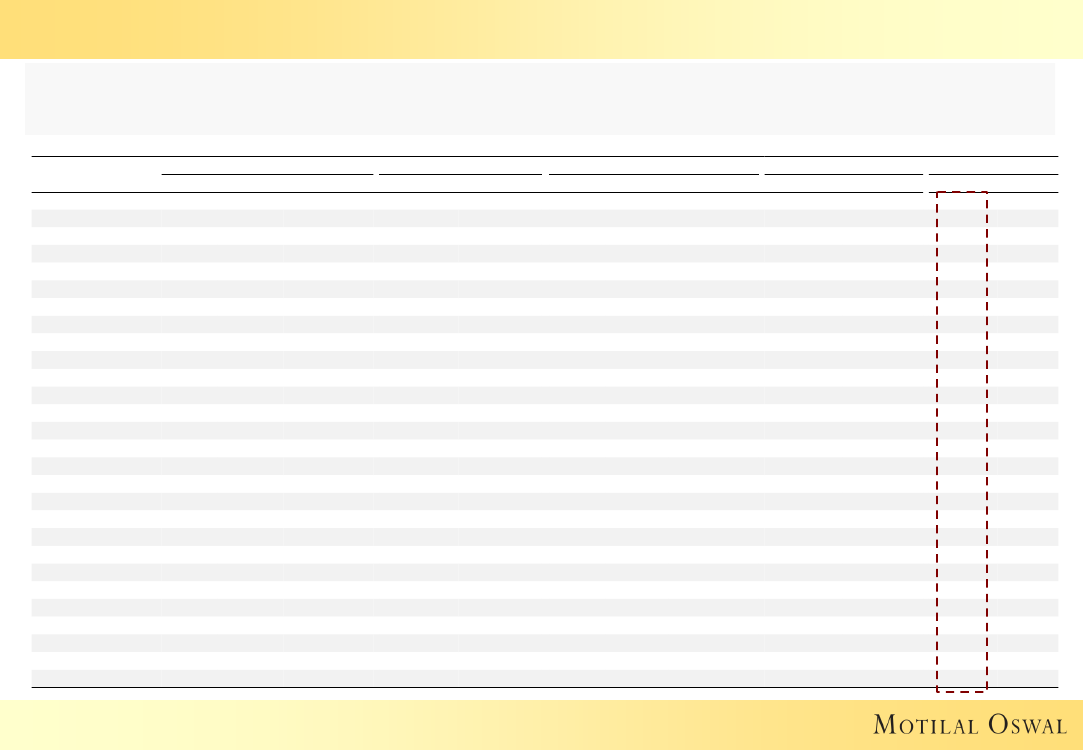This screenshot has height=750, width=1083.
Task: Click the top-row cell right of the dashed box
Action: click(1022, 201)
